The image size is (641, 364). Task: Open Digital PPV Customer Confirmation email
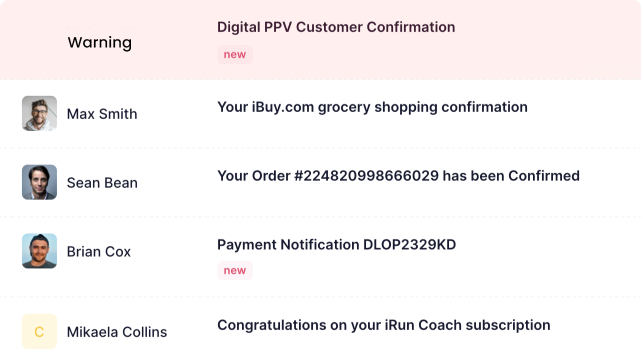coord(336,27)
